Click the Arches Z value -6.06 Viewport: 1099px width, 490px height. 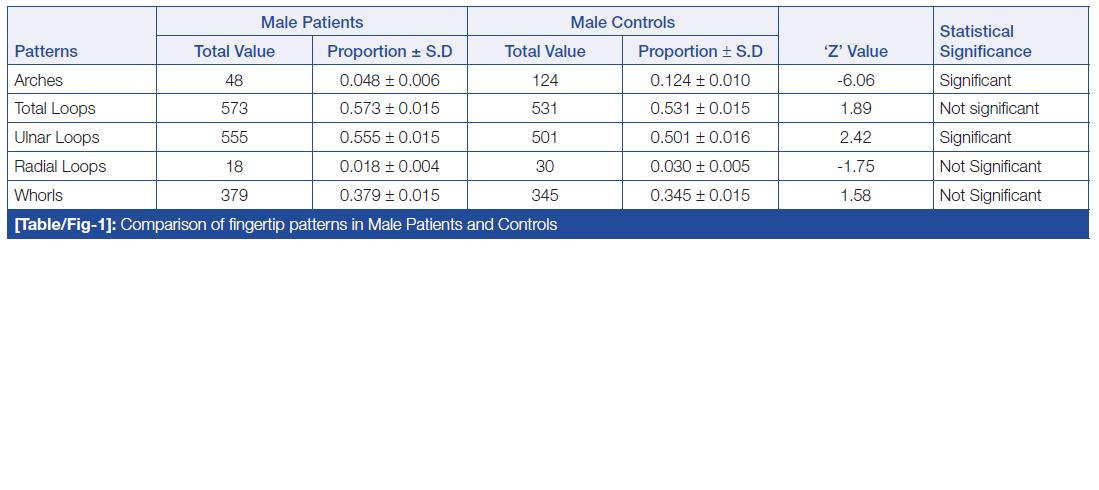tap(856, 80)
